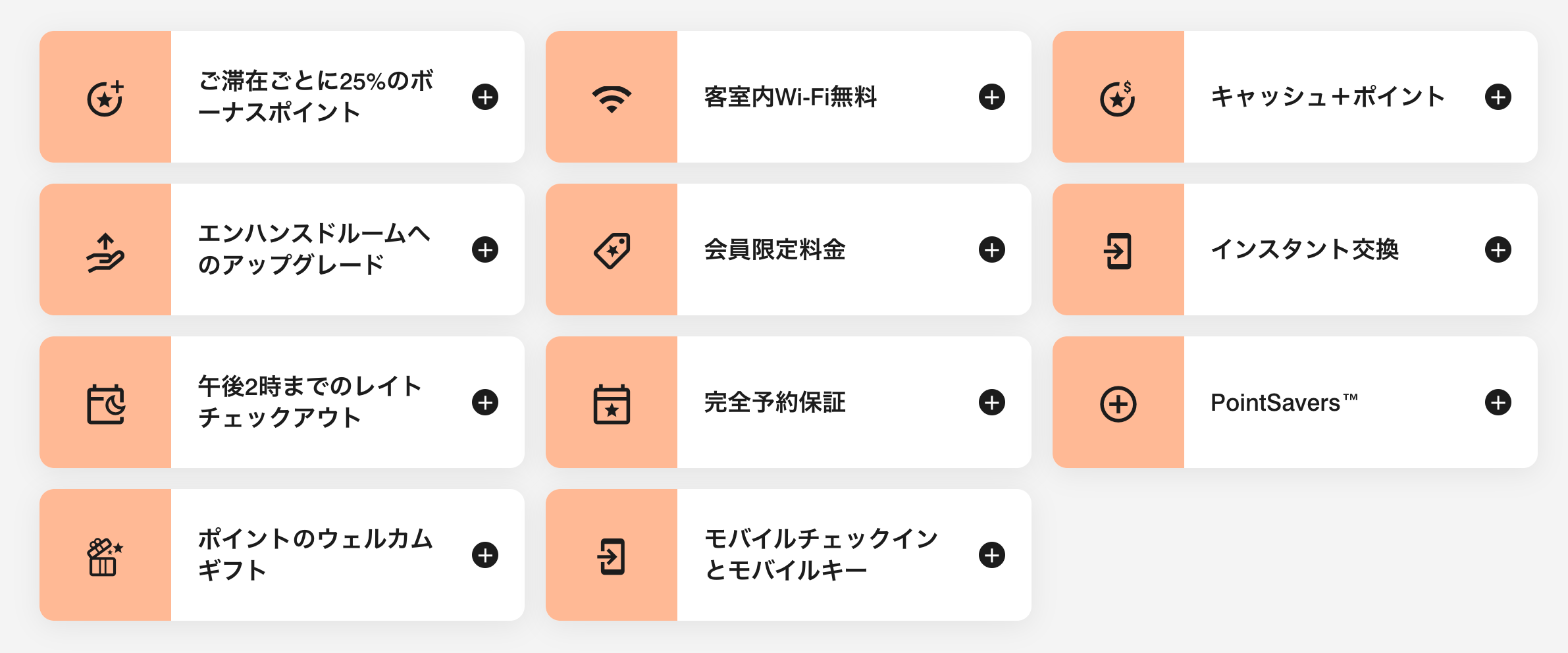The image size is (1568, 653).
Task: Click the member rate price tag icon
Action: [x=612, y=250]
